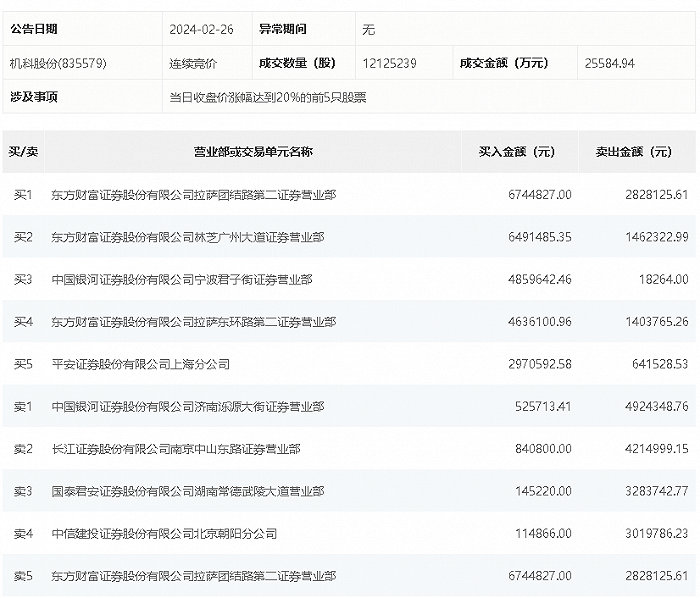Select buy amount 6491485.35
This screenshot has width=700, height=598.
click(540, 237)
